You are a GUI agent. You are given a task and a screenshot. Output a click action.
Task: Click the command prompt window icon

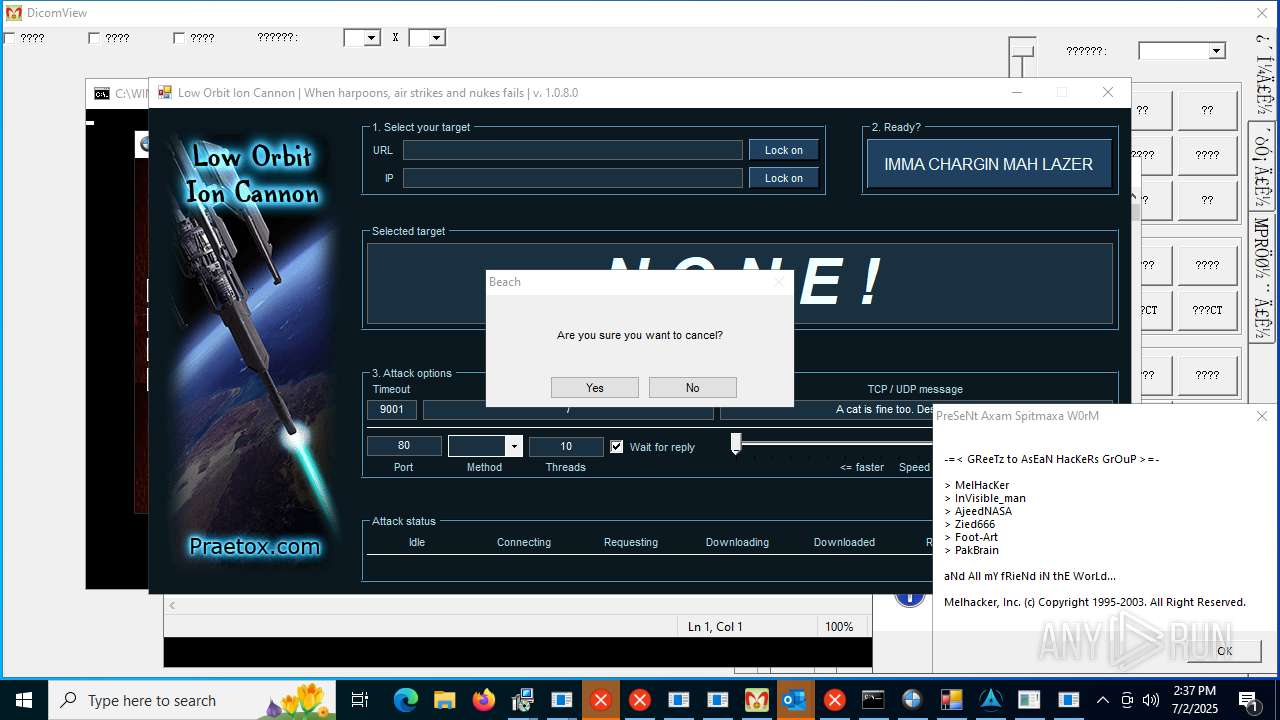[102, 94]
